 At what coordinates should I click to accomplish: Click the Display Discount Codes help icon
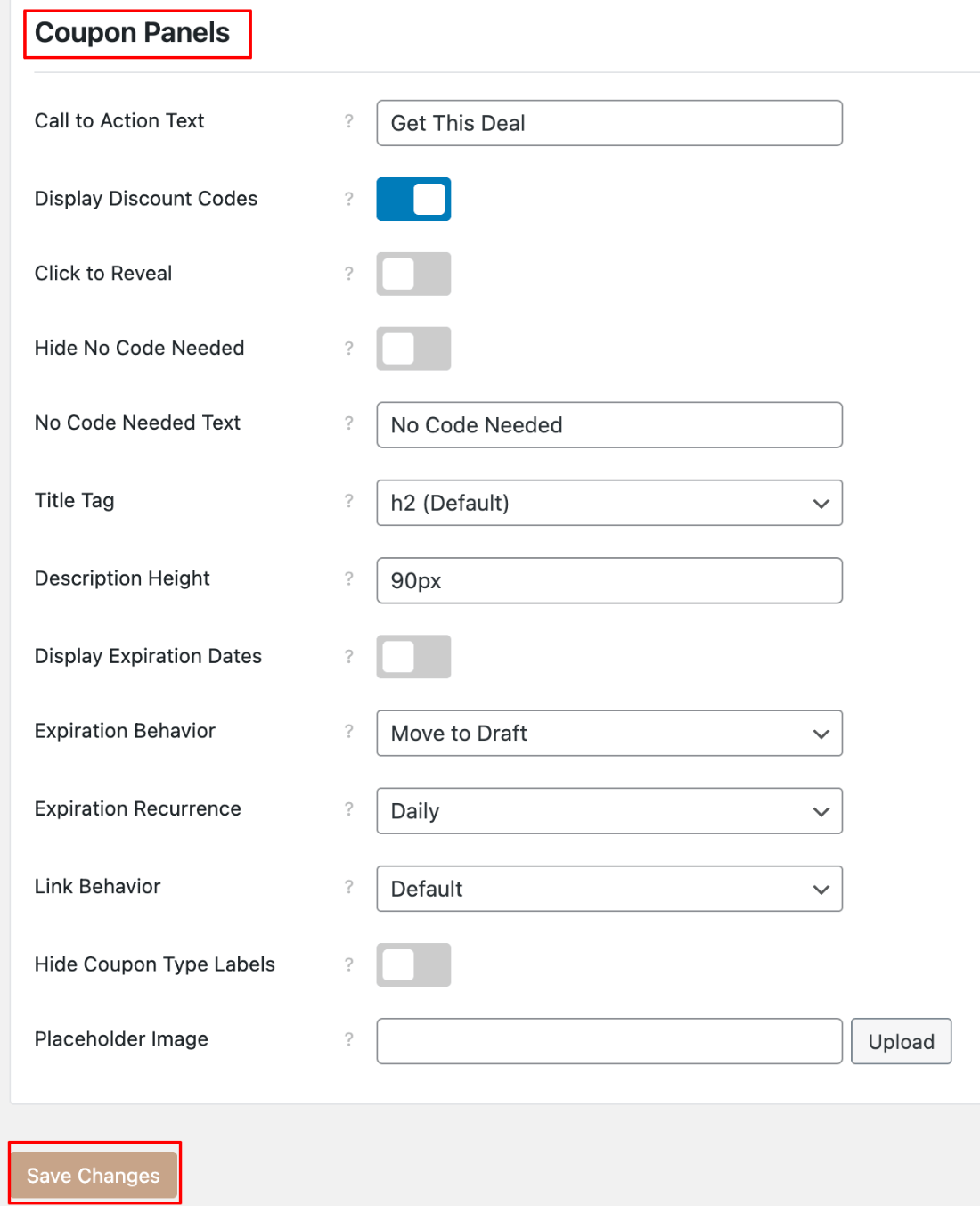tap(348, 200)
